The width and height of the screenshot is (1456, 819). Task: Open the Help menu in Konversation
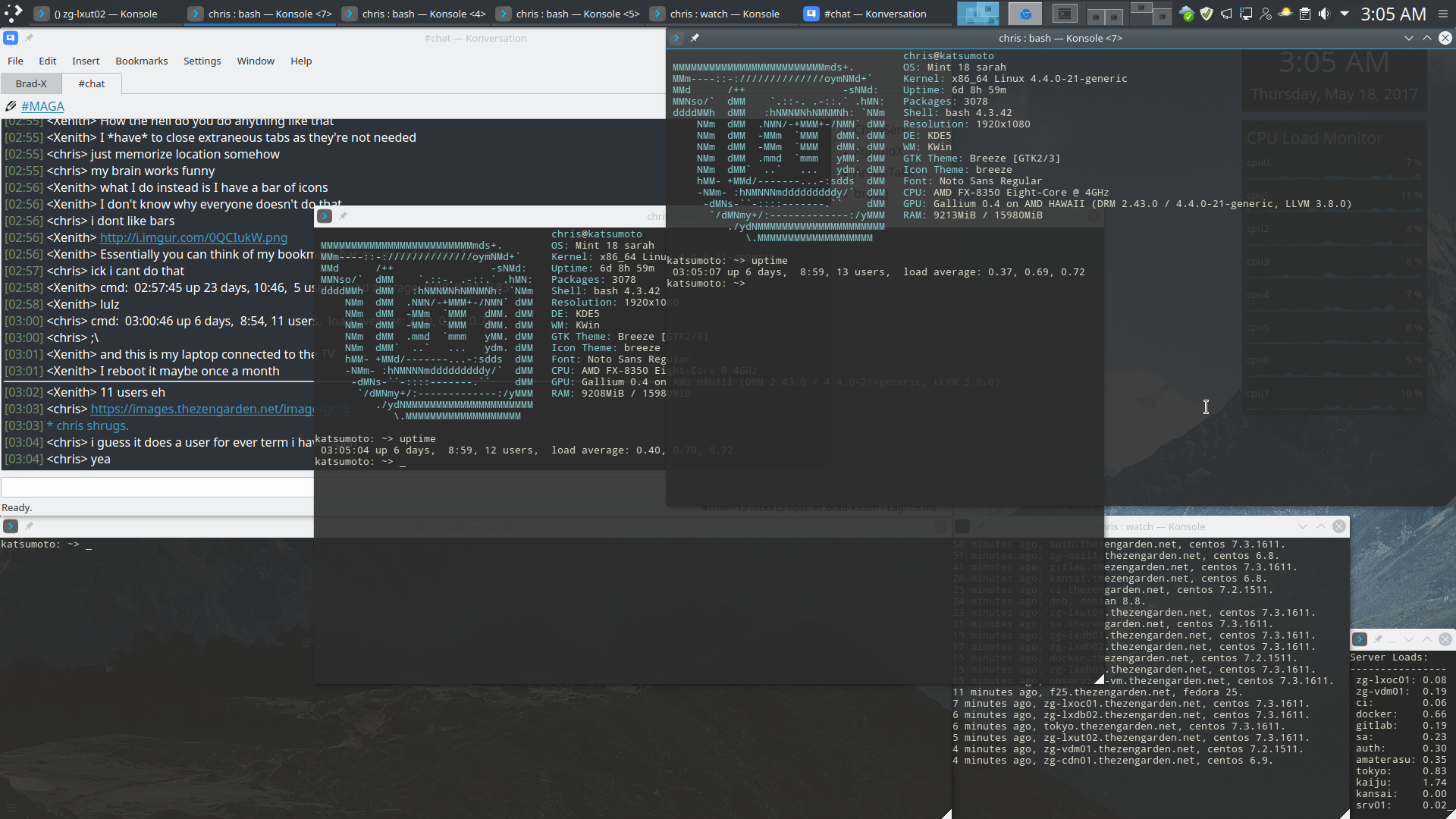tap(301, 61)
